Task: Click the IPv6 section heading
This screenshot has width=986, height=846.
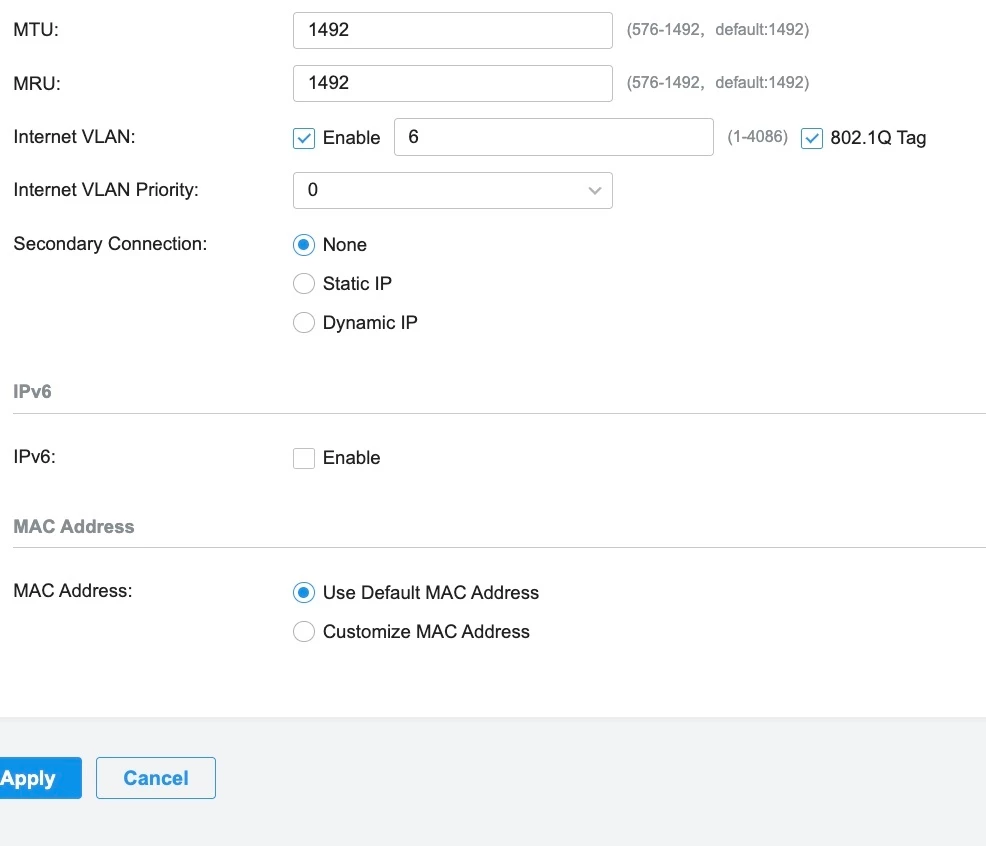Action: pos(32,391)
